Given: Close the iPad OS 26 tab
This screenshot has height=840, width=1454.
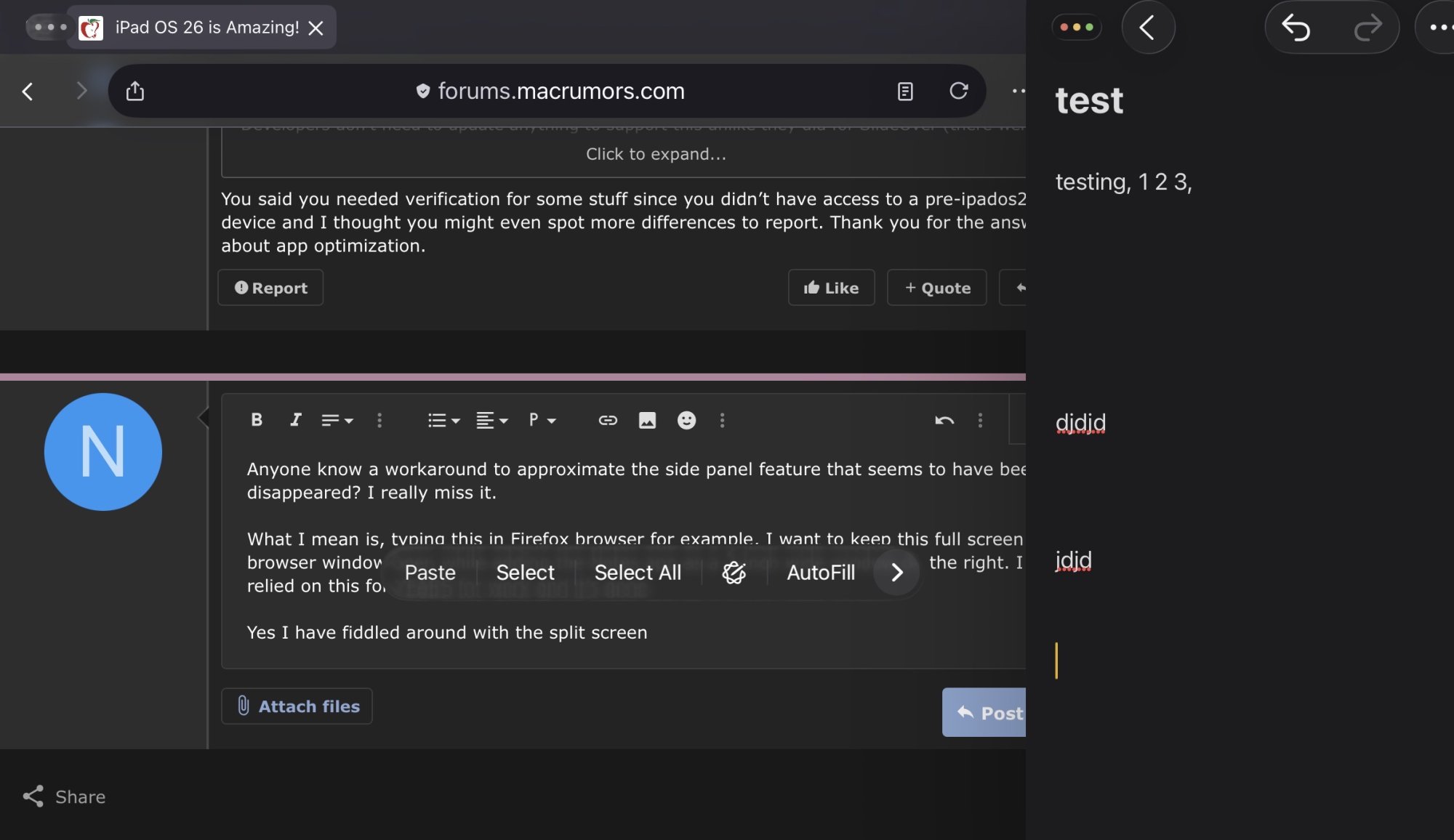Looking at the screenshot, I should point(316,28).
